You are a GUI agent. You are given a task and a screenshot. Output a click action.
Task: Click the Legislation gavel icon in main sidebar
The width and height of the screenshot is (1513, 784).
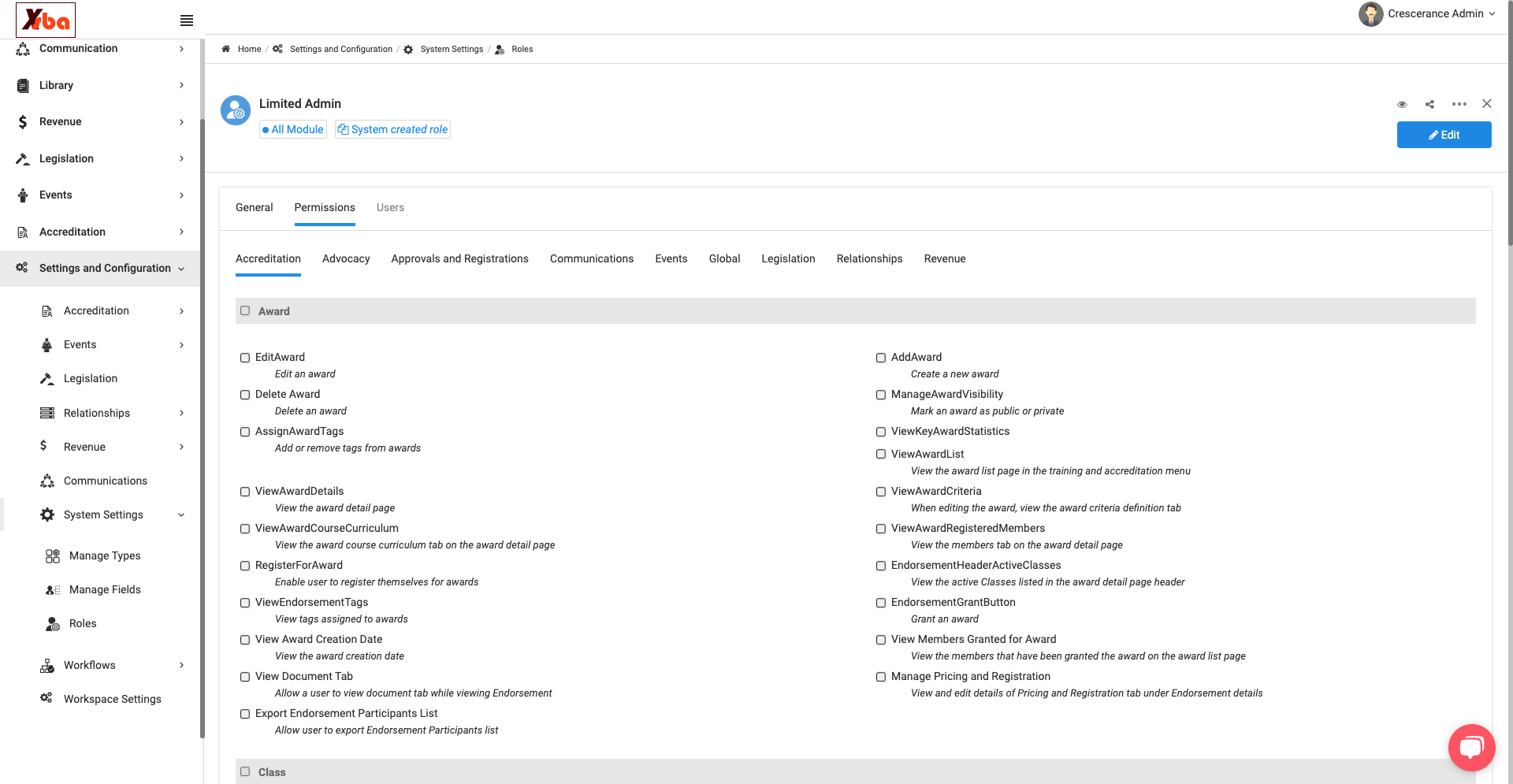(x=23, y=158)
